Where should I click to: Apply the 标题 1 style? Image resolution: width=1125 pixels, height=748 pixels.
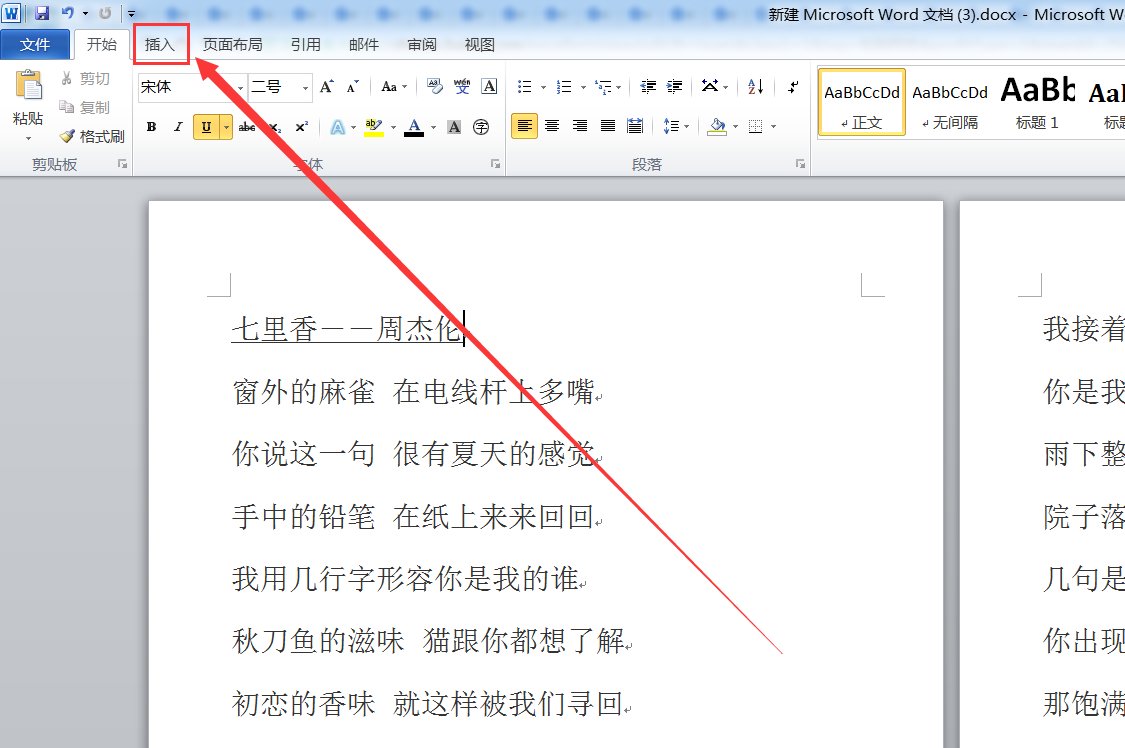[1037, 100]
